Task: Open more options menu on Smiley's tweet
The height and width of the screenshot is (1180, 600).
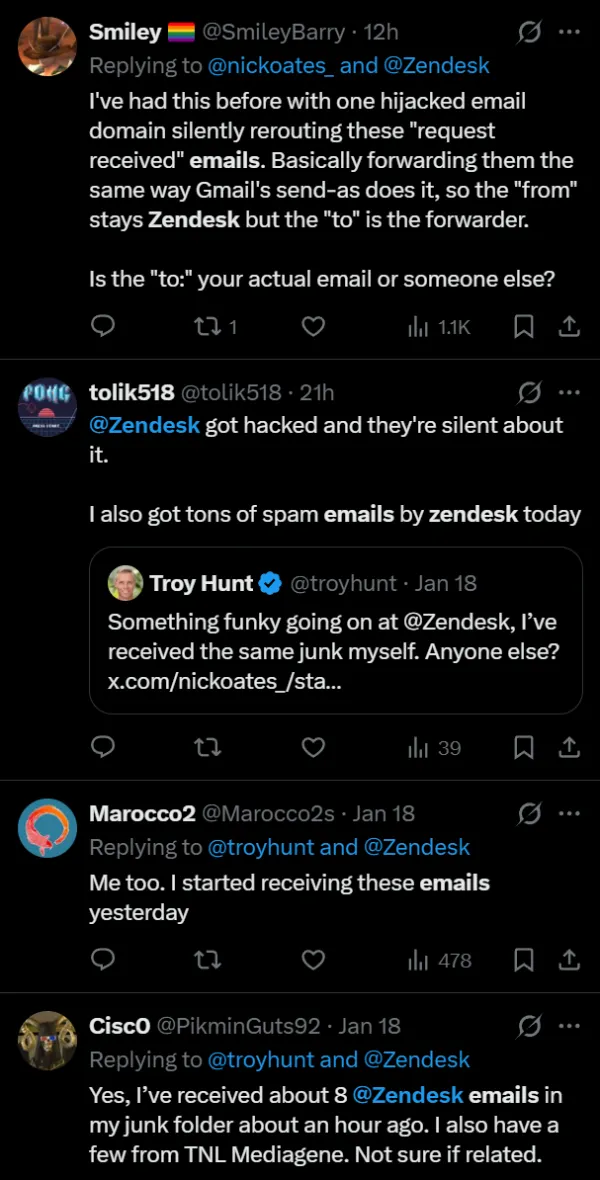Action: coord(570,31)
